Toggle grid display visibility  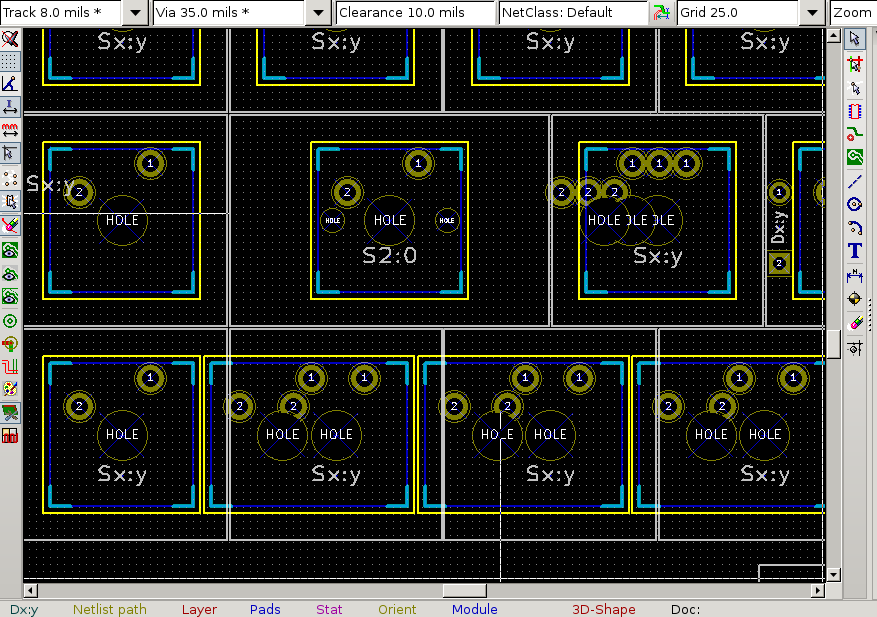click(10, 61)
